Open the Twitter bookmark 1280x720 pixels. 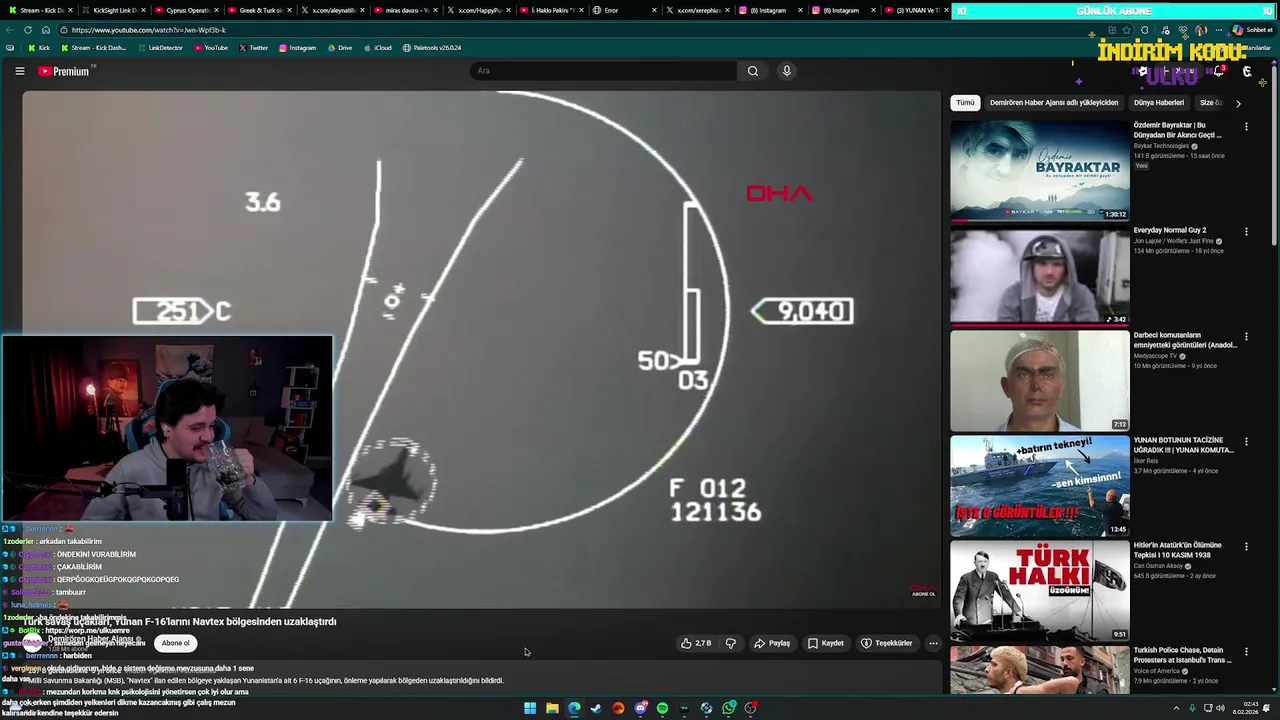click(253, 48)
